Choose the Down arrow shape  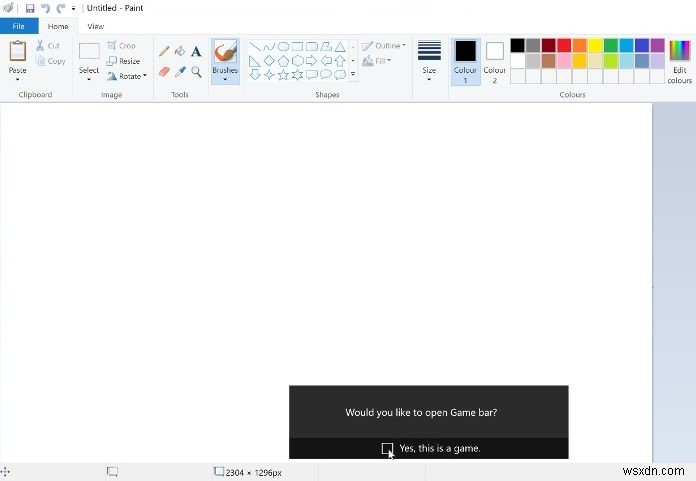pos(255,75)
